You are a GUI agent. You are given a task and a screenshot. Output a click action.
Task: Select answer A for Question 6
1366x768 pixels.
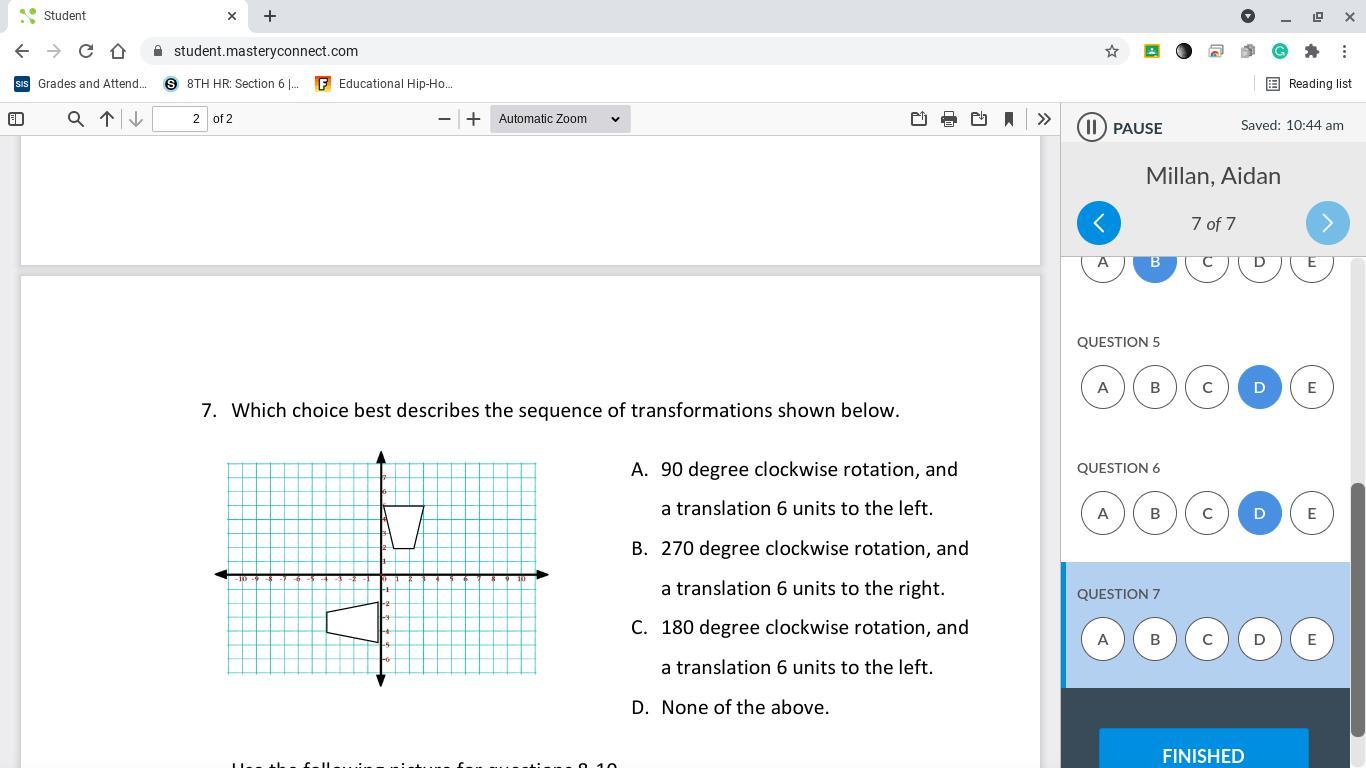click(1103, 513)
